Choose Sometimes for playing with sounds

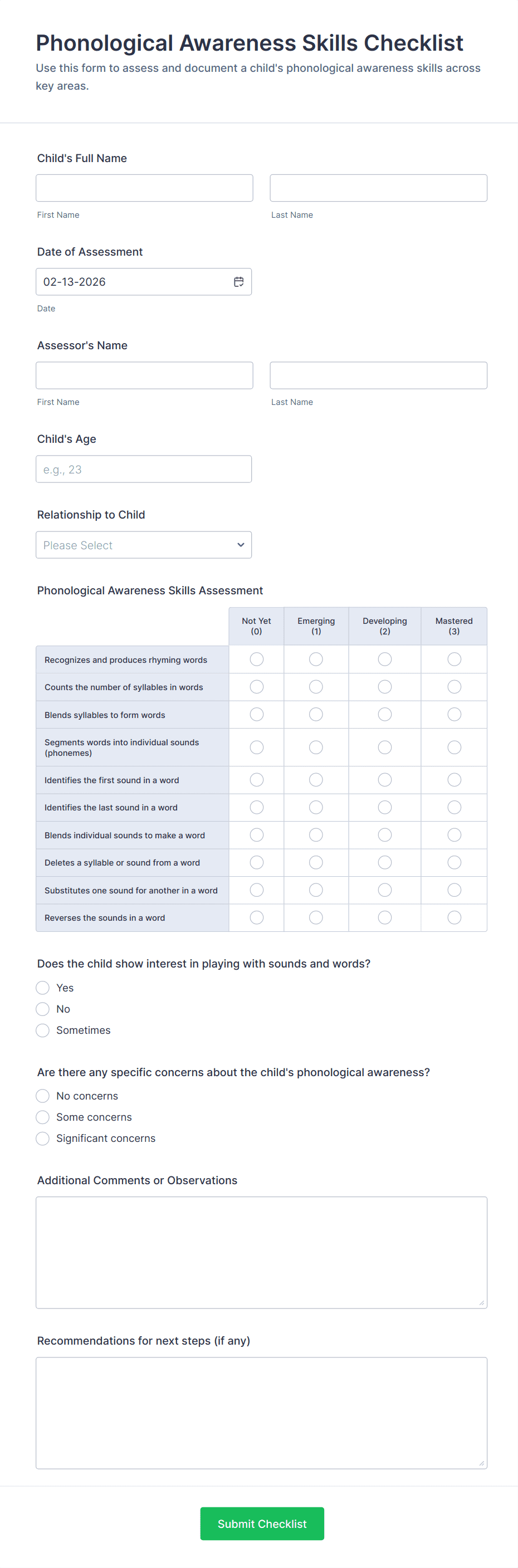[42, 1030]
